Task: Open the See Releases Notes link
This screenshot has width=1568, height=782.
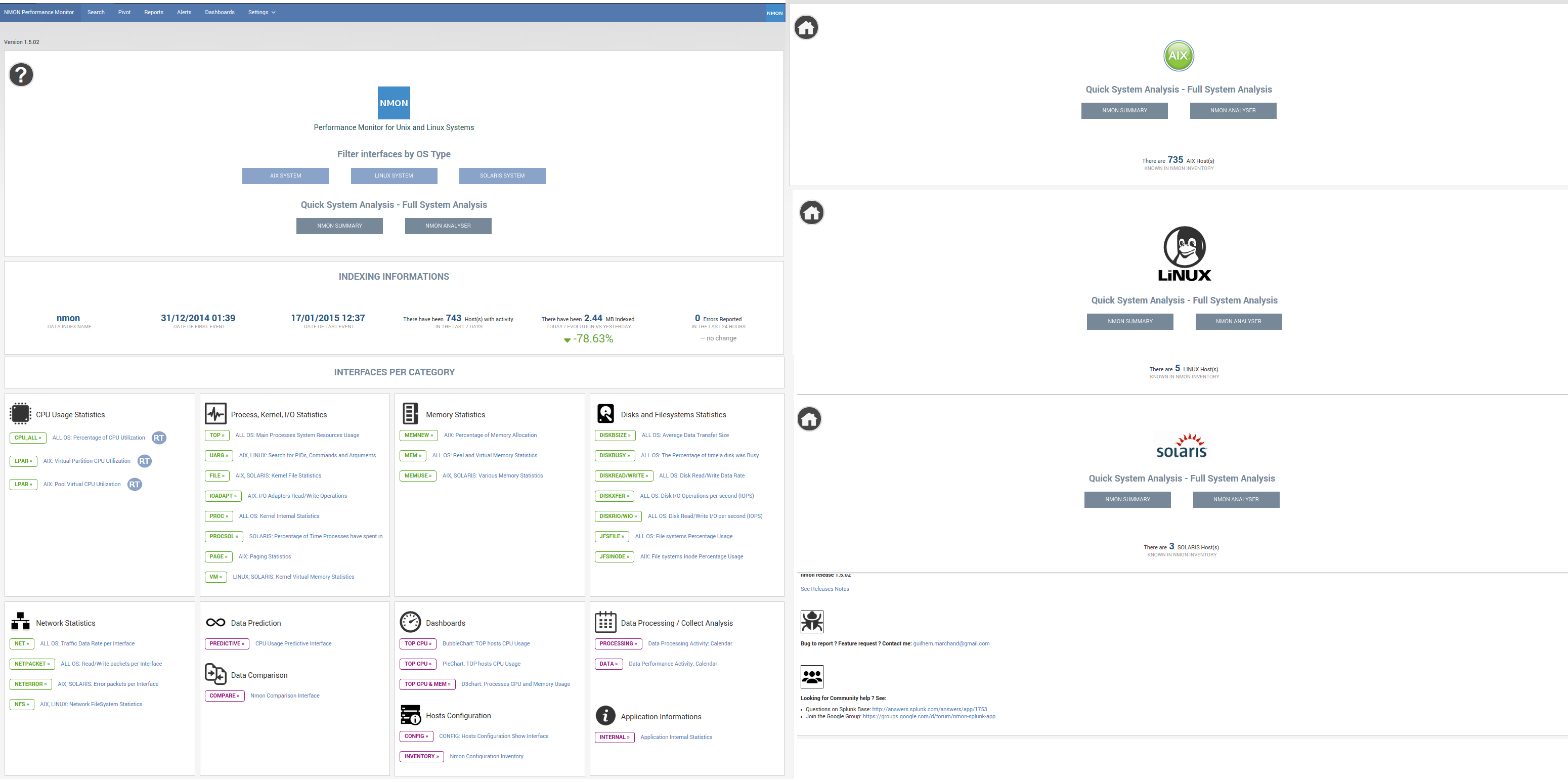Action: tap(824, 589)
